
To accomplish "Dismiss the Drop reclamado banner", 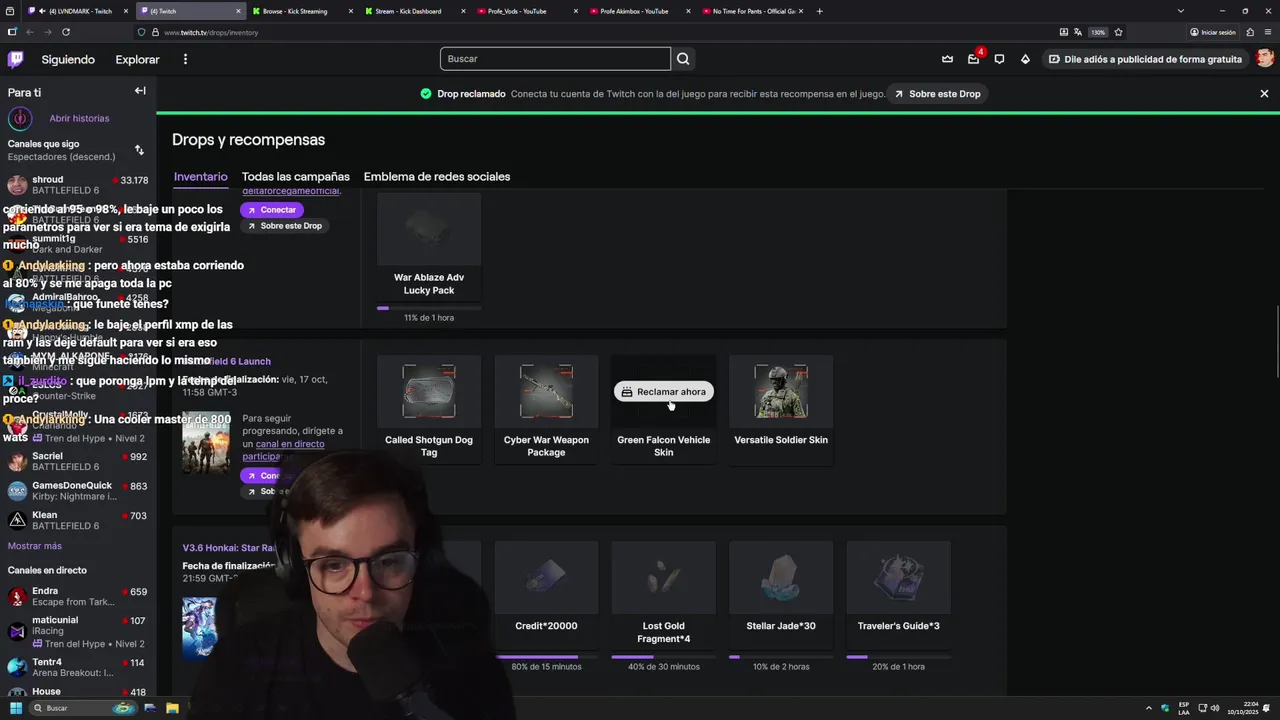I will coord(1264,93).
